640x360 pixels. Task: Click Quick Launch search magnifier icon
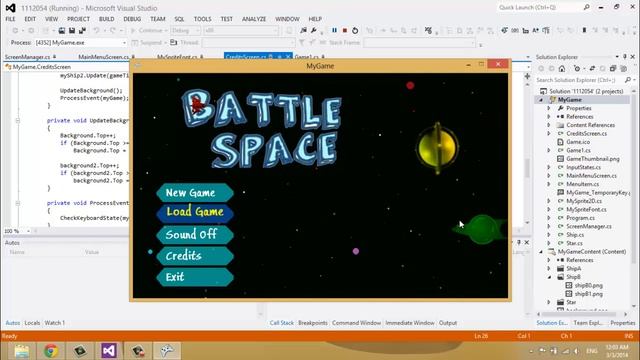587,7
